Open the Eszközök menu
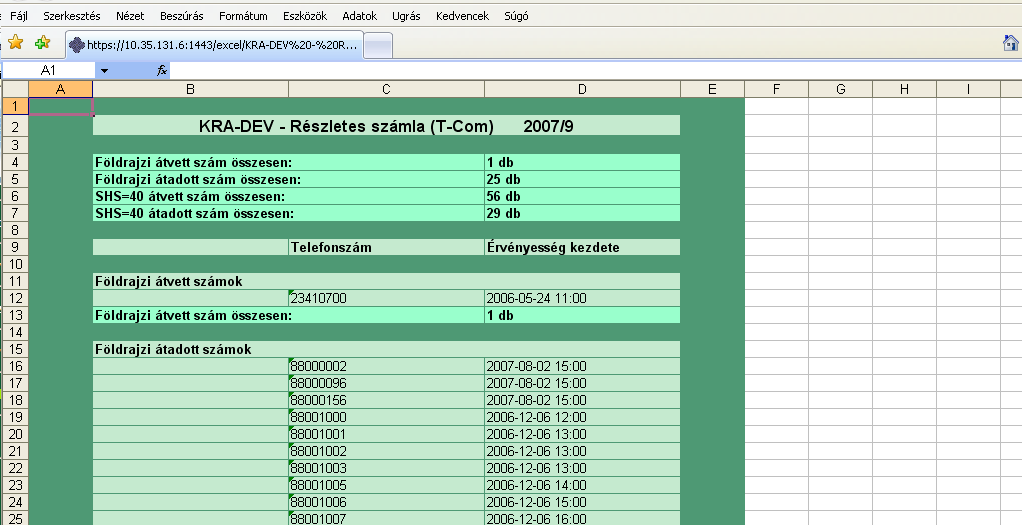 coord(305,16)
